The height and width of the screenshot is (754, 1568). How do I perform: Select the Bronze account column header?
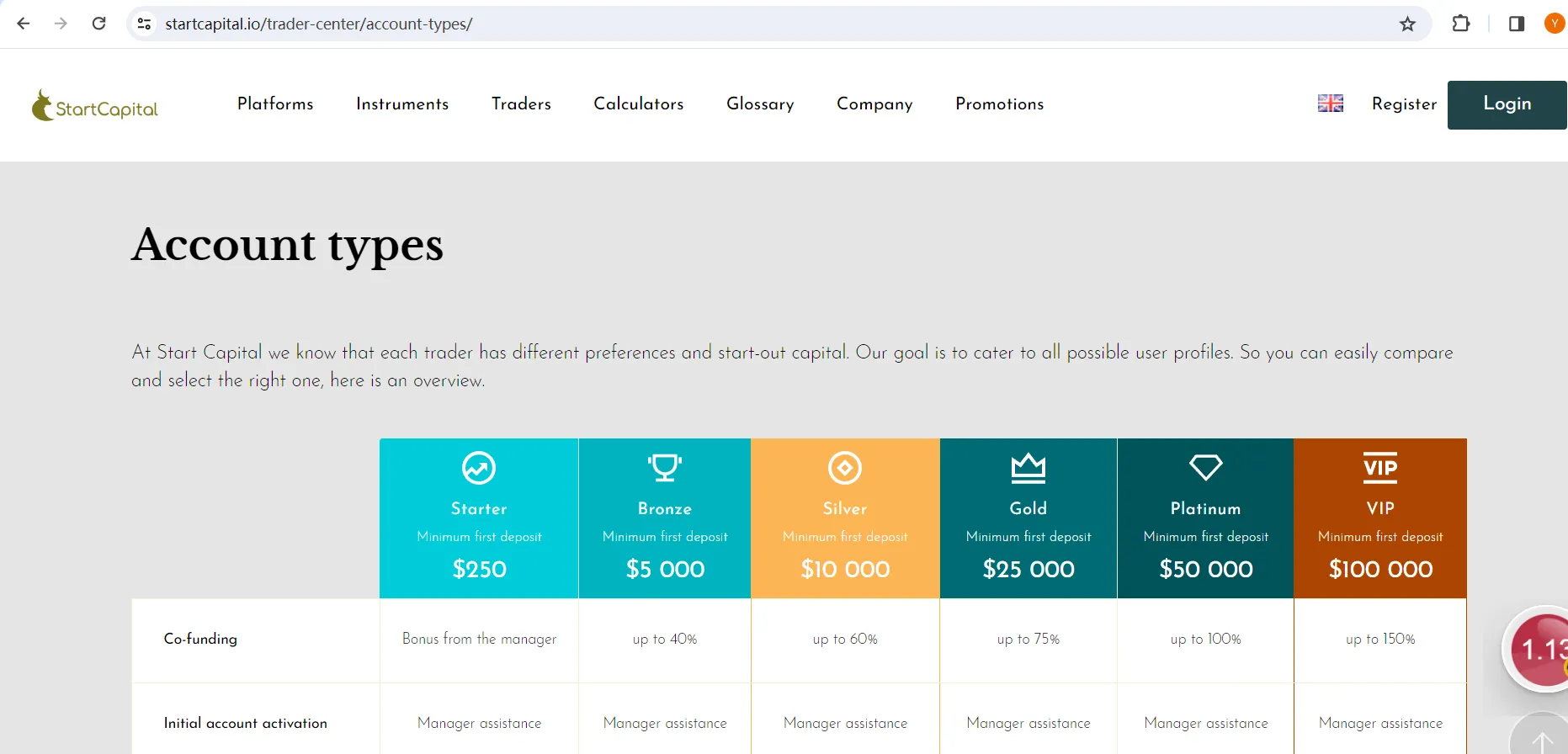tap(665, 518)
